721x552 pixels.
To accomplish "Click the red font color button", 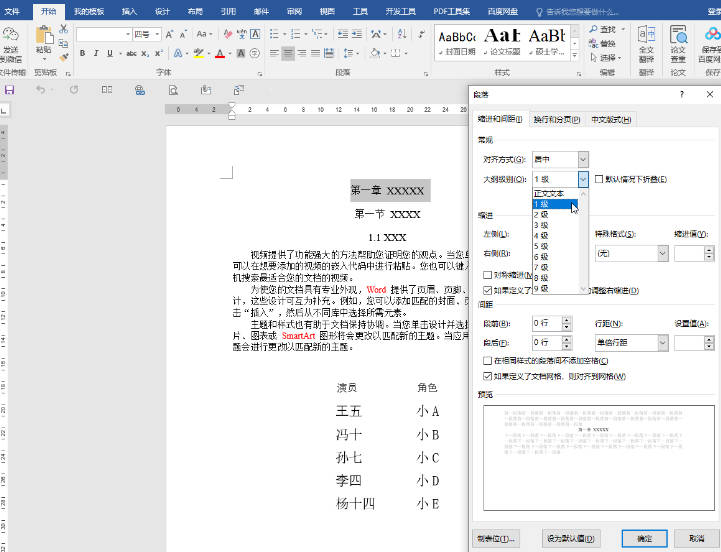I will click(x=220, y=53).
